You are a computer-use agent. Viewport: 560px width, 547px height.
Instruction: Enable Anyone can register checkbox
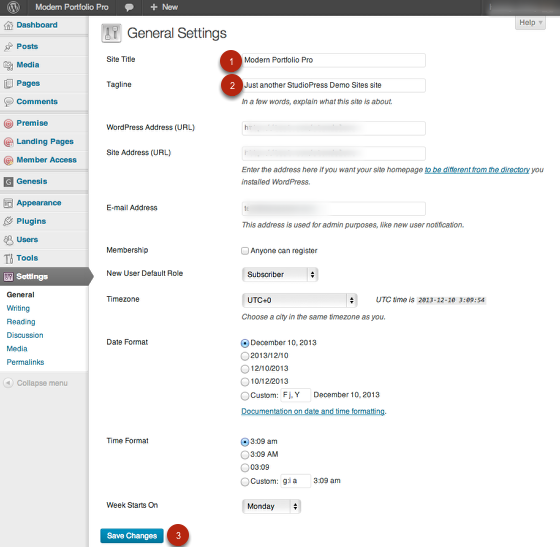point(245,251)
